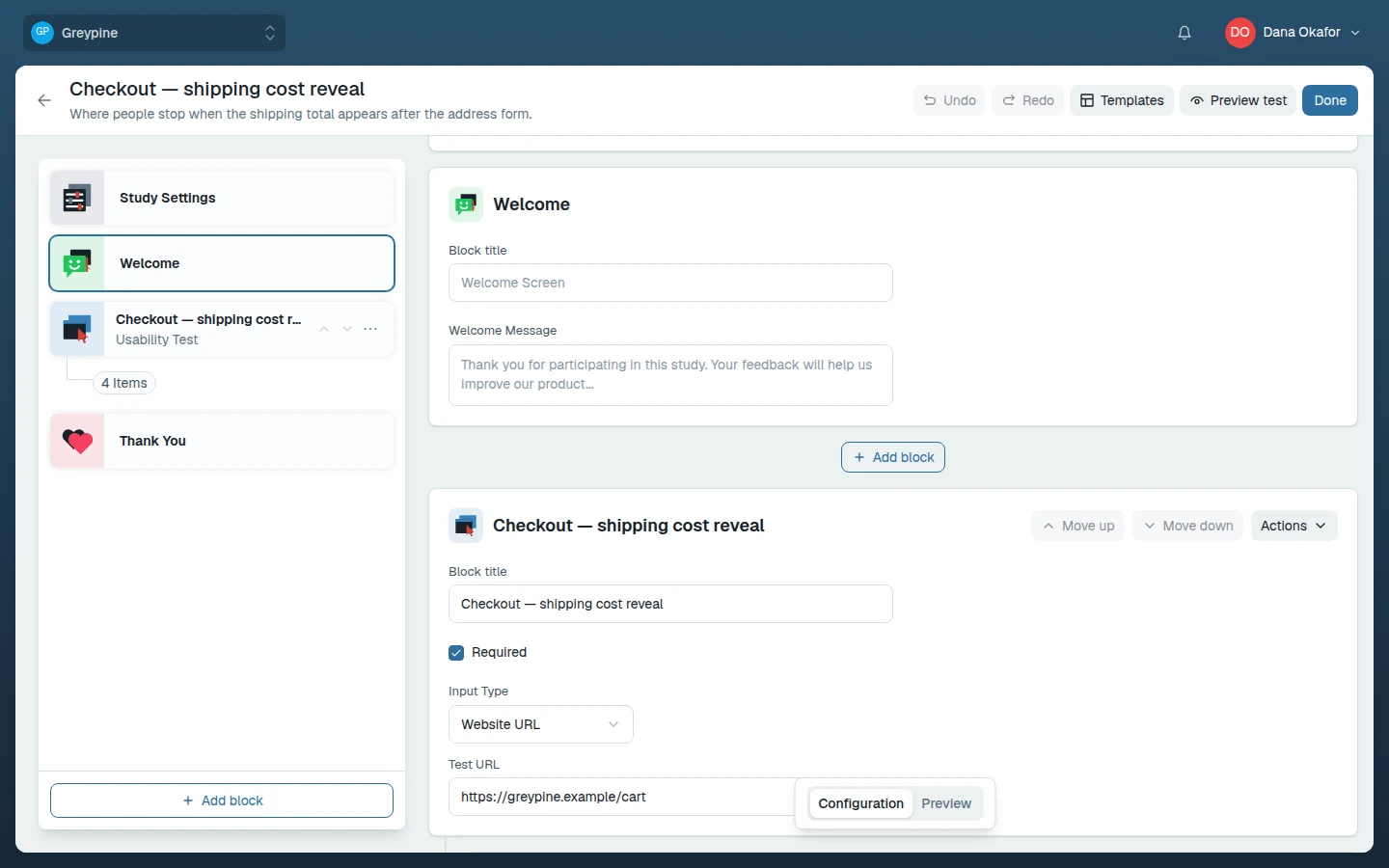Move sidebar Checkout block up via chevron
This screenshot has width=1389, height=868.
click(x=324, y=329)
